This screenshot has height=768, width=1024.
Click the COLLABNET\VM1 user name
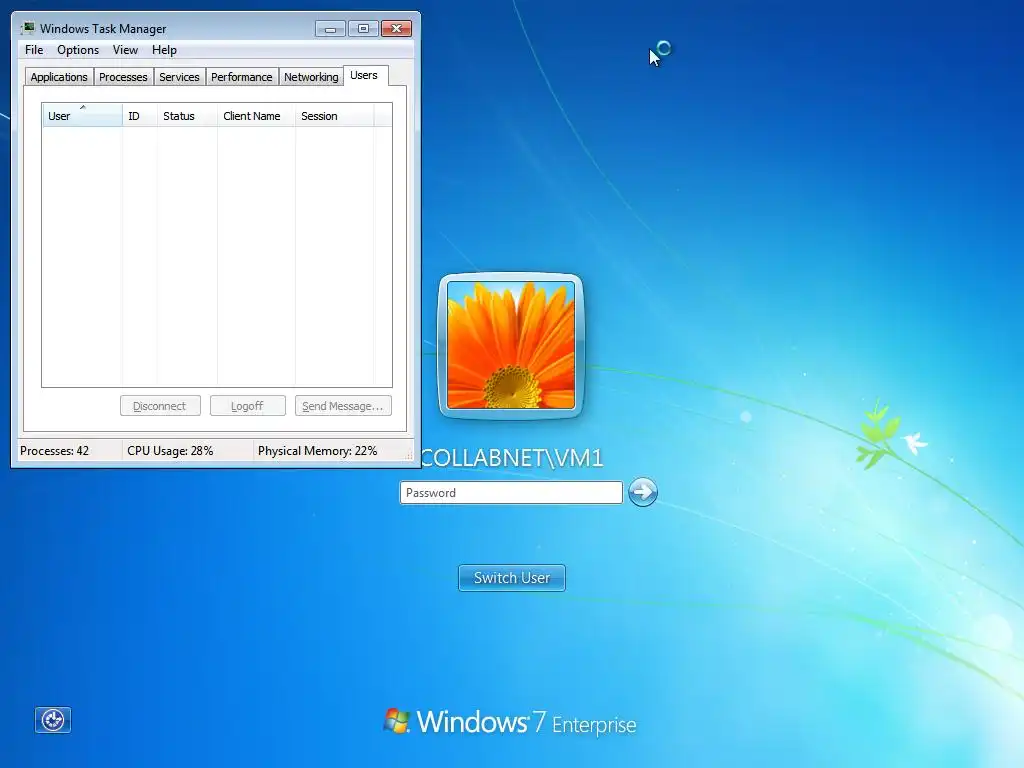coord(512,458)
